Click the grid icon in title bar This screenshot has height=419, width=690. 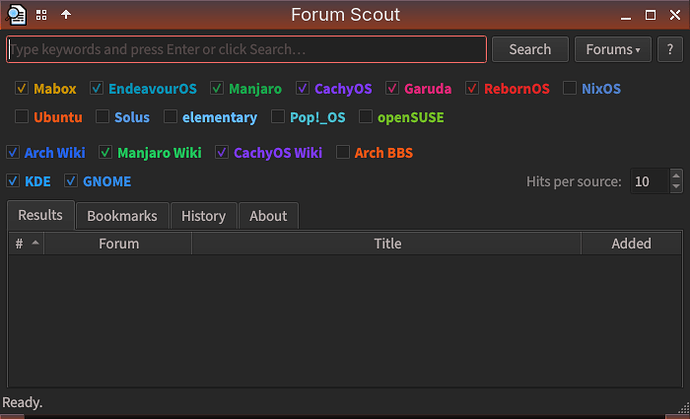[x=41, y=15]
